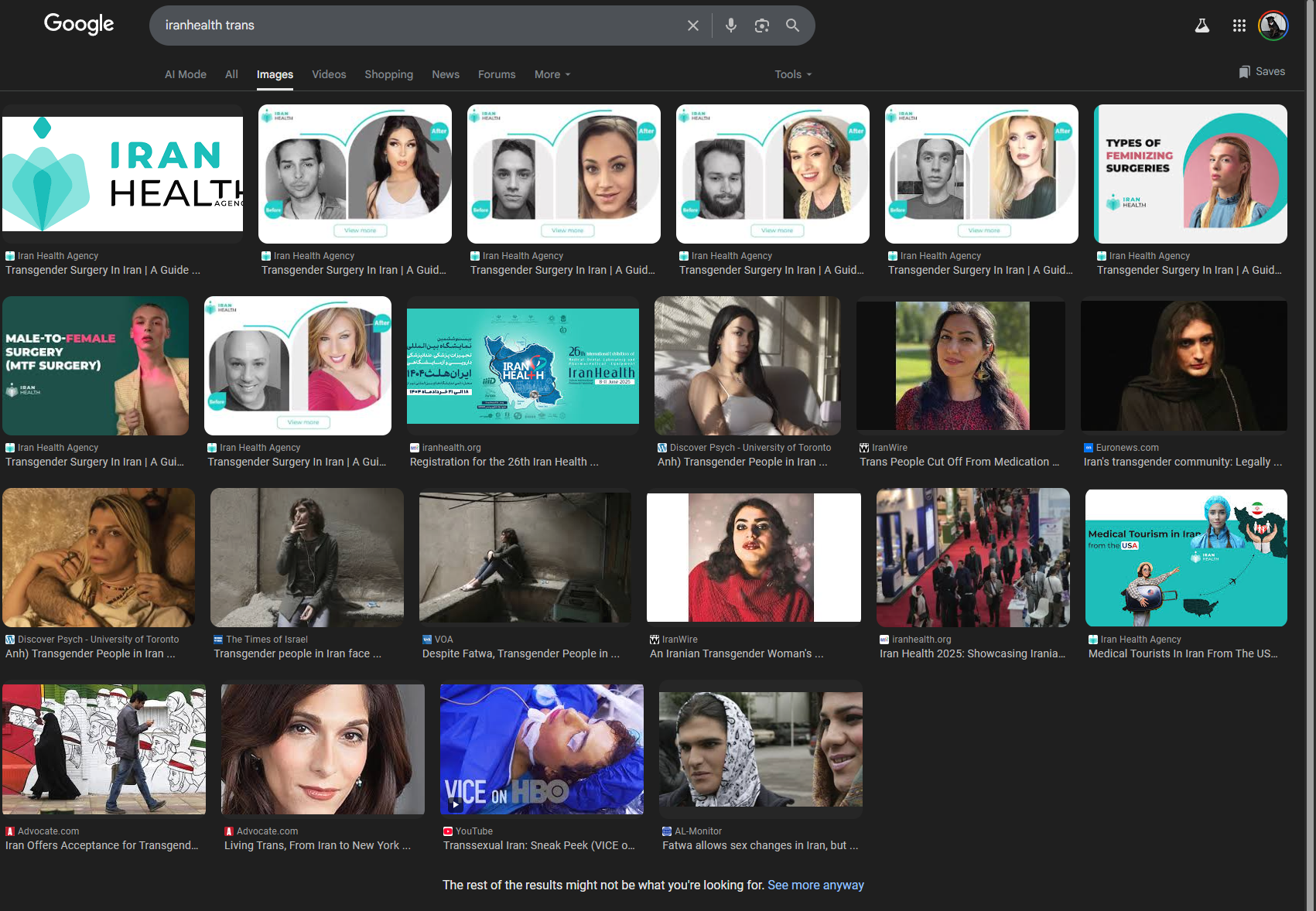Open 'An Iranian Transgender Woman's' link

(737, 653)
